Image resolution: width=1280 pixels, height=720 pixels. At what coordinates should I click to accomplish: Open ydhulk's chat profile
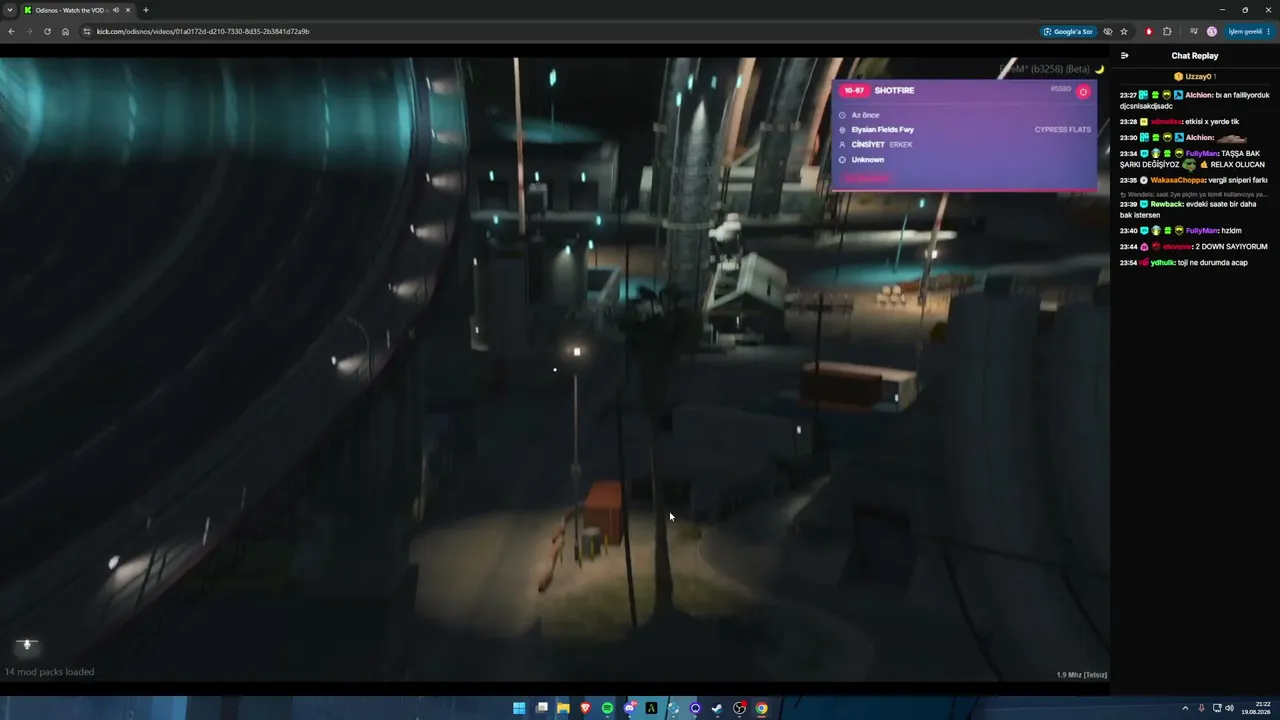[1163, 263]
